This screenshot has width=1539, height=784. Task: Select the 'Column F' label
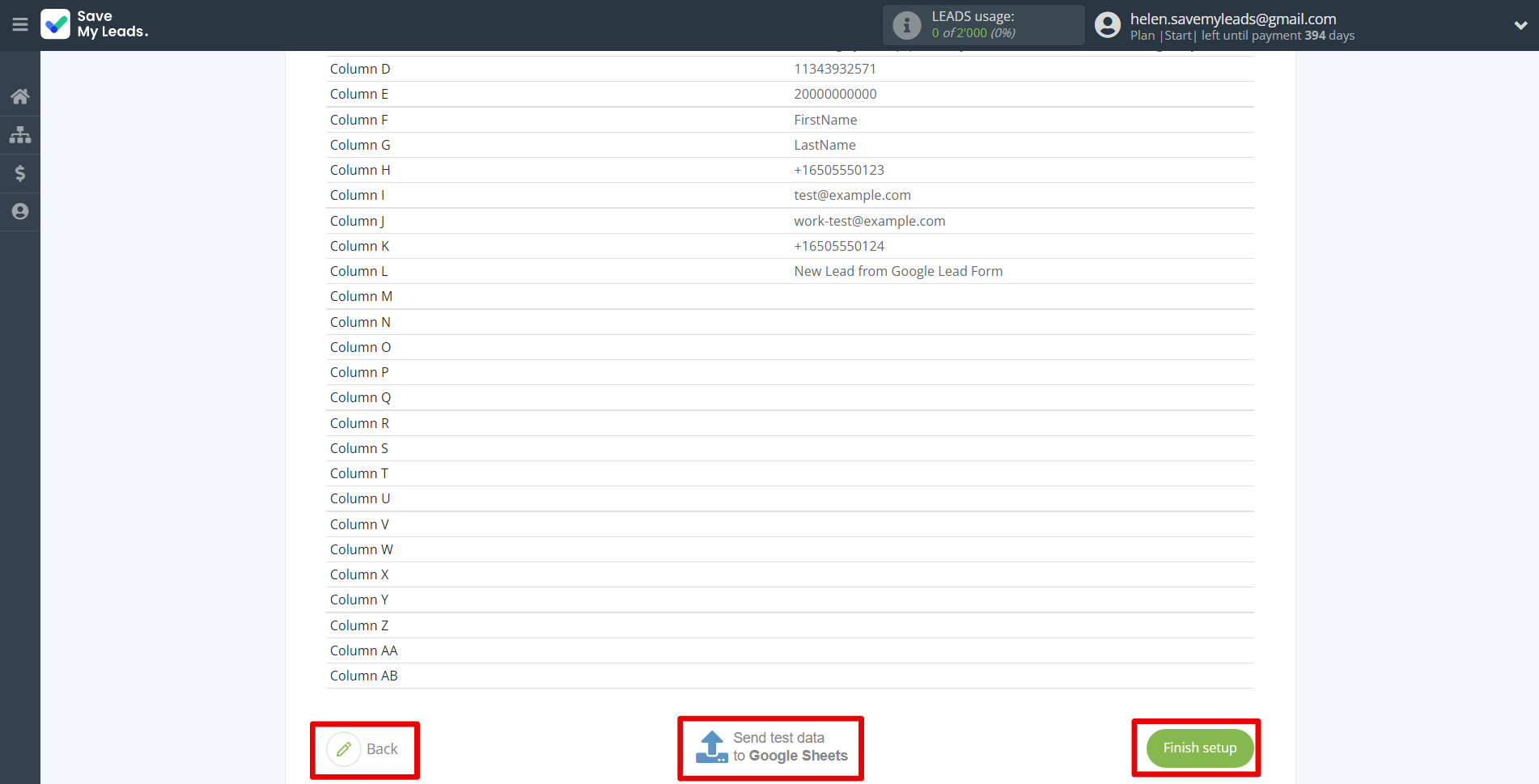point(359,120)
